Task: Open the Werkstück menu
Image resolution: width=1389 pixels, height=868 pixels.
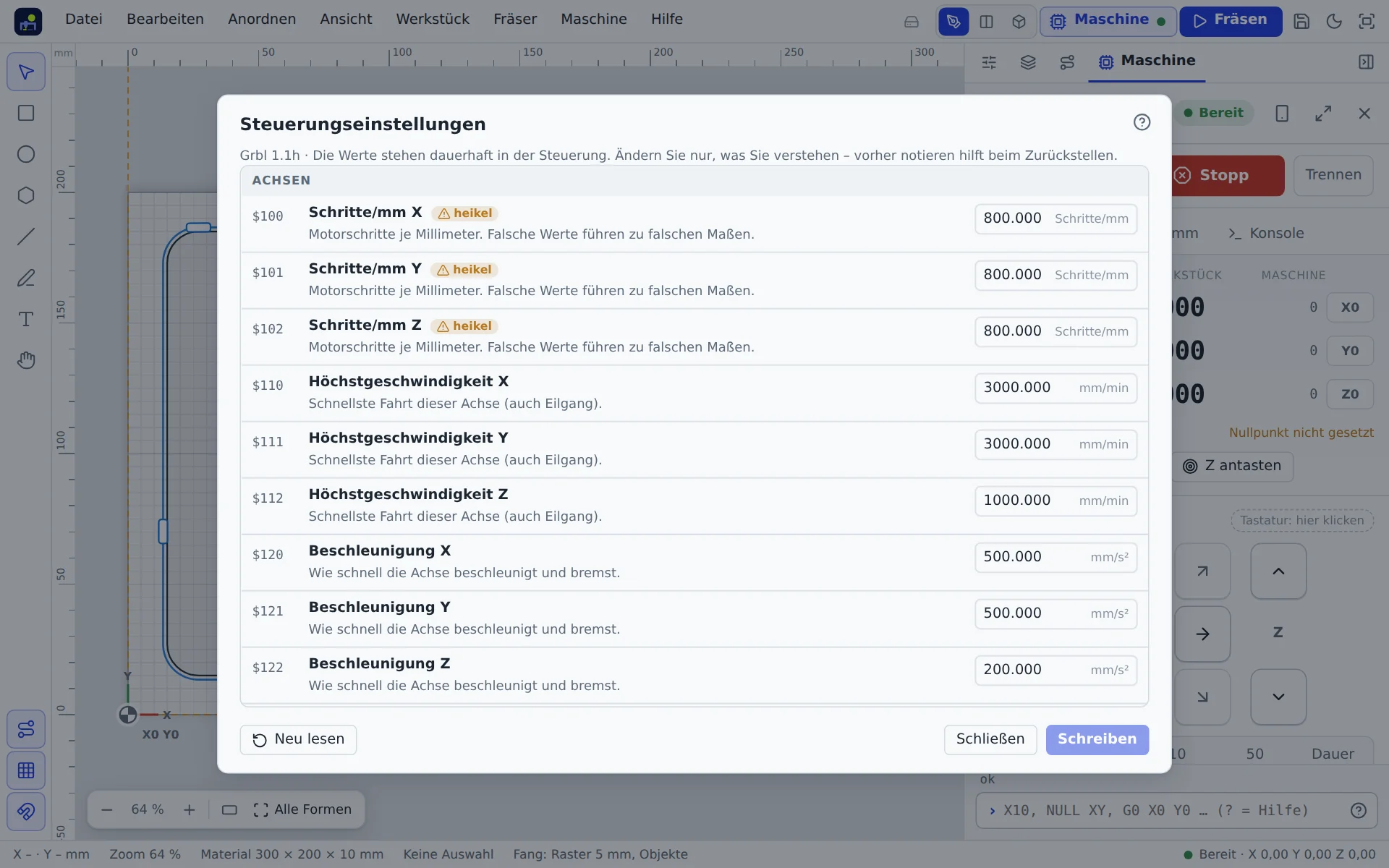Action: click(x=433, y=20)
